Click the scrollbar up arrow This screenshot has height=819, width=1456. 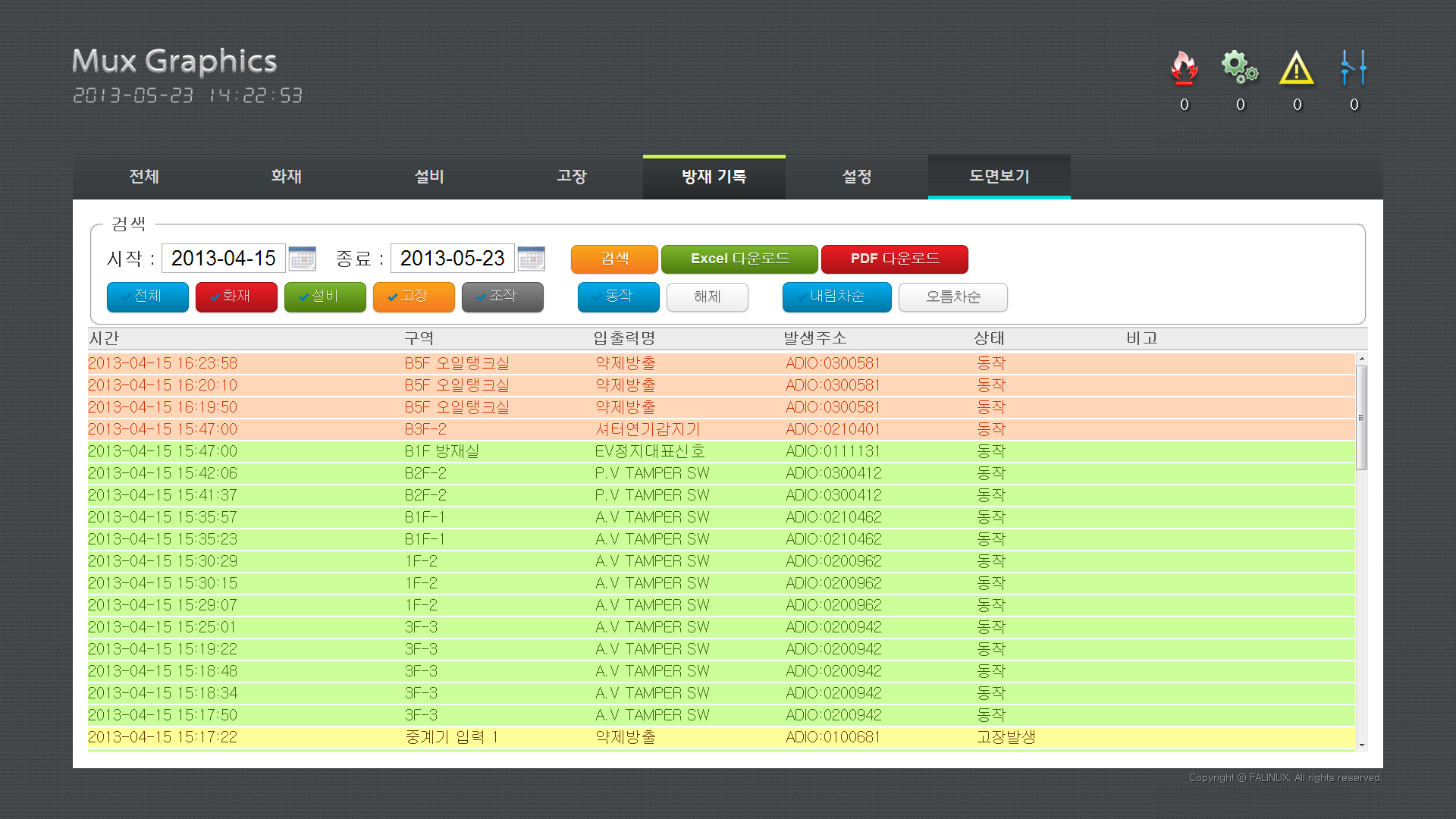pos(1362,359)
